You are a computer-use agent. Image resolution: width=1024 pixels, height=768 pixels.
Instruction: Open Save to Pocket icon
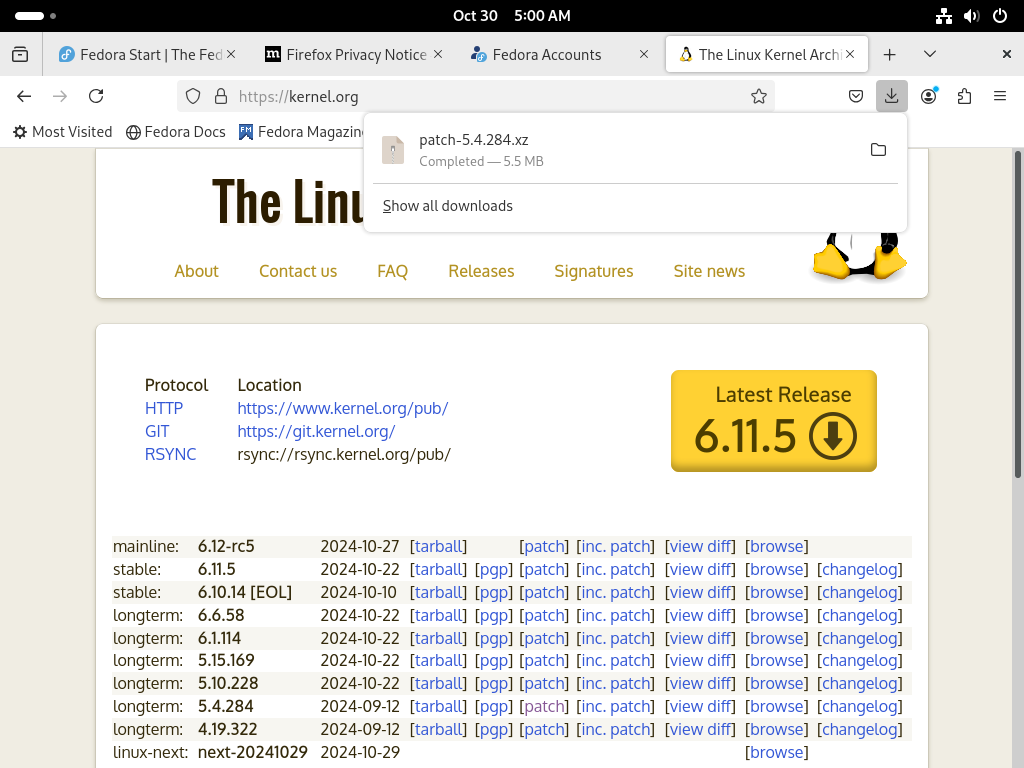(856, 97)
